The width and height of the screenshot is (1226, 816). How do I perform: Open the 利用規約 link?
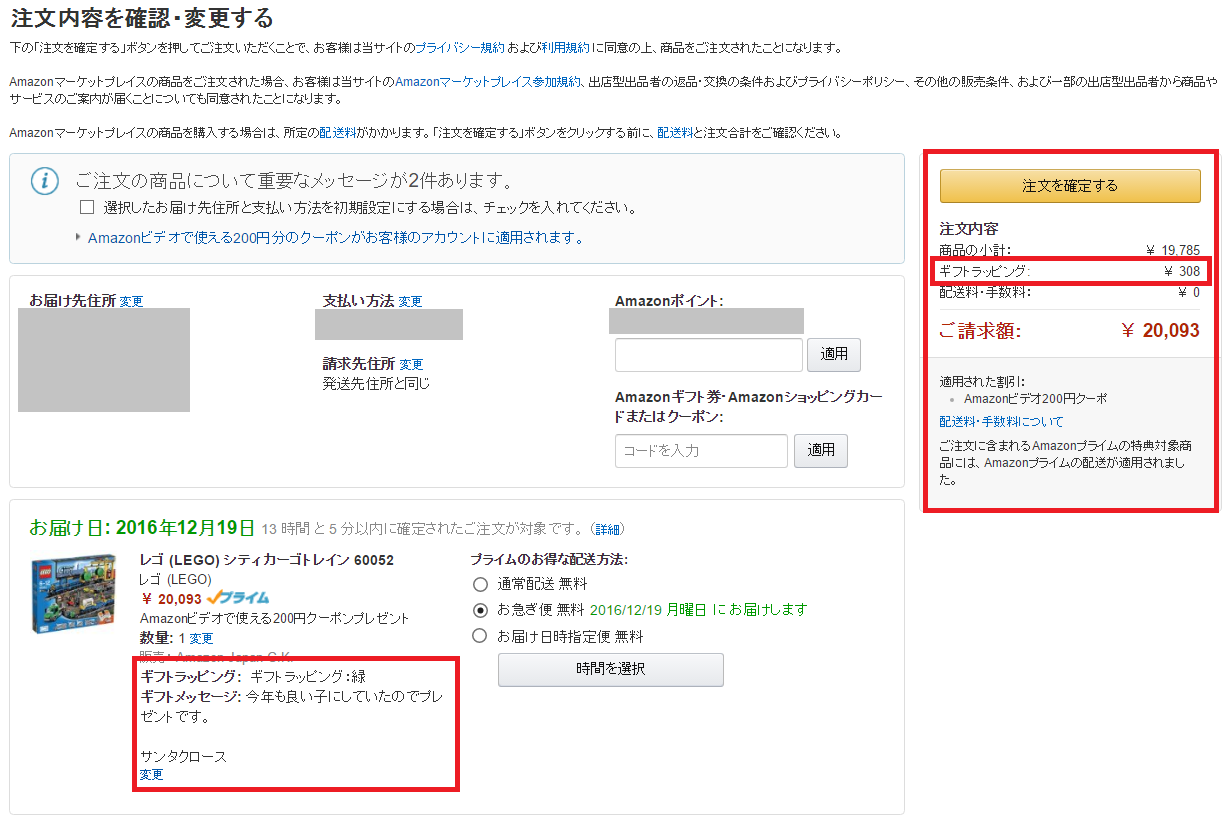(x=565, y=48)
